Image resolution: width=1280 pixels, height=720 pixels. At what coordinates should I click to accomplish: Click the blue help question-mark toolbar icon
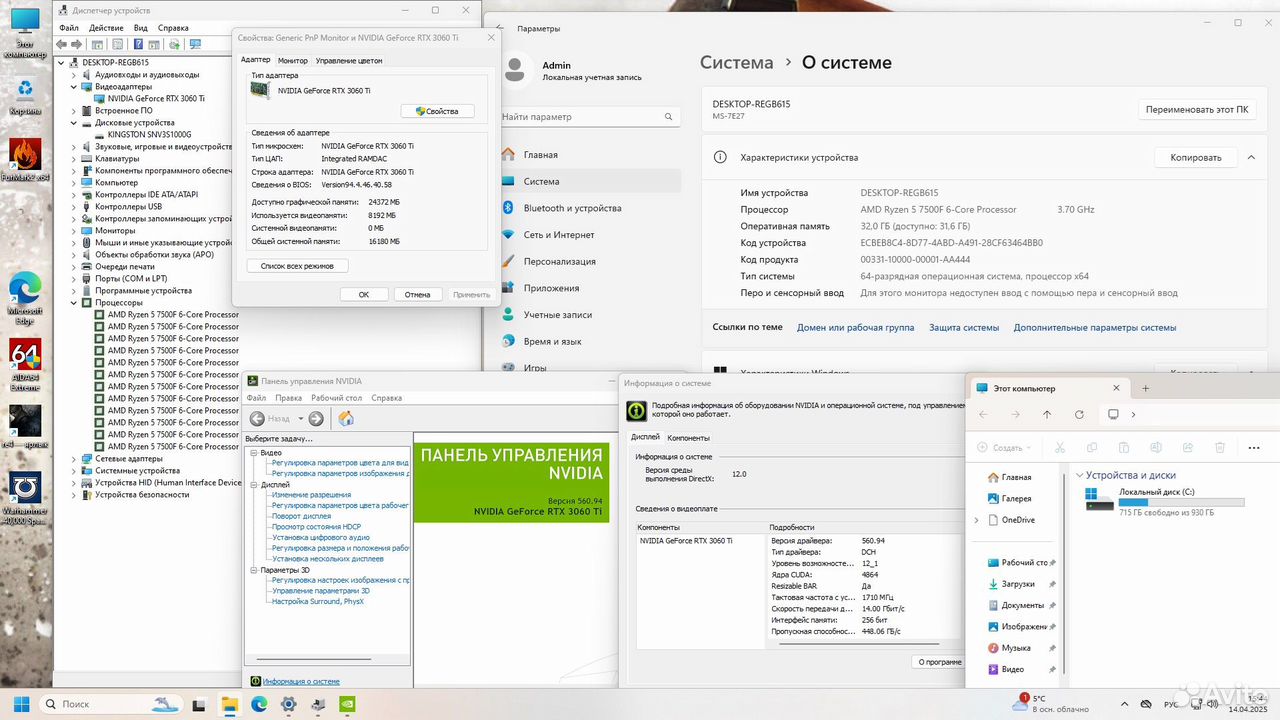click(x=137, y=44)
